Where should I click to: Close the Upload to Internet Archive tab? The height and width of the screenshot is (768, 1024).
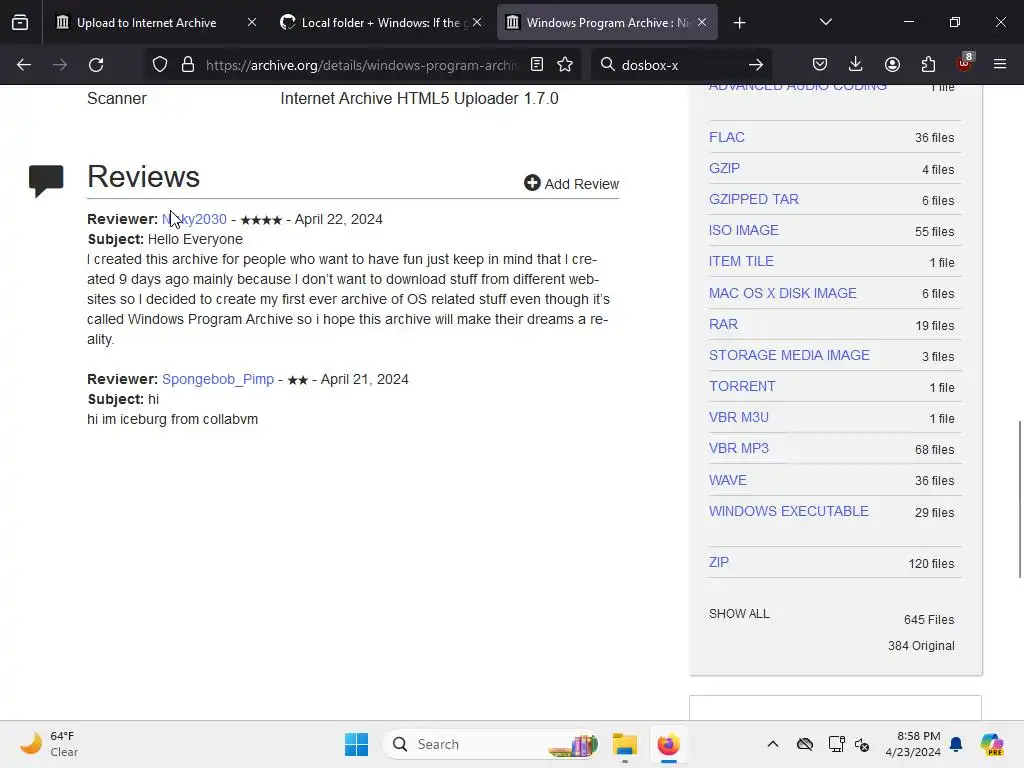252,23
